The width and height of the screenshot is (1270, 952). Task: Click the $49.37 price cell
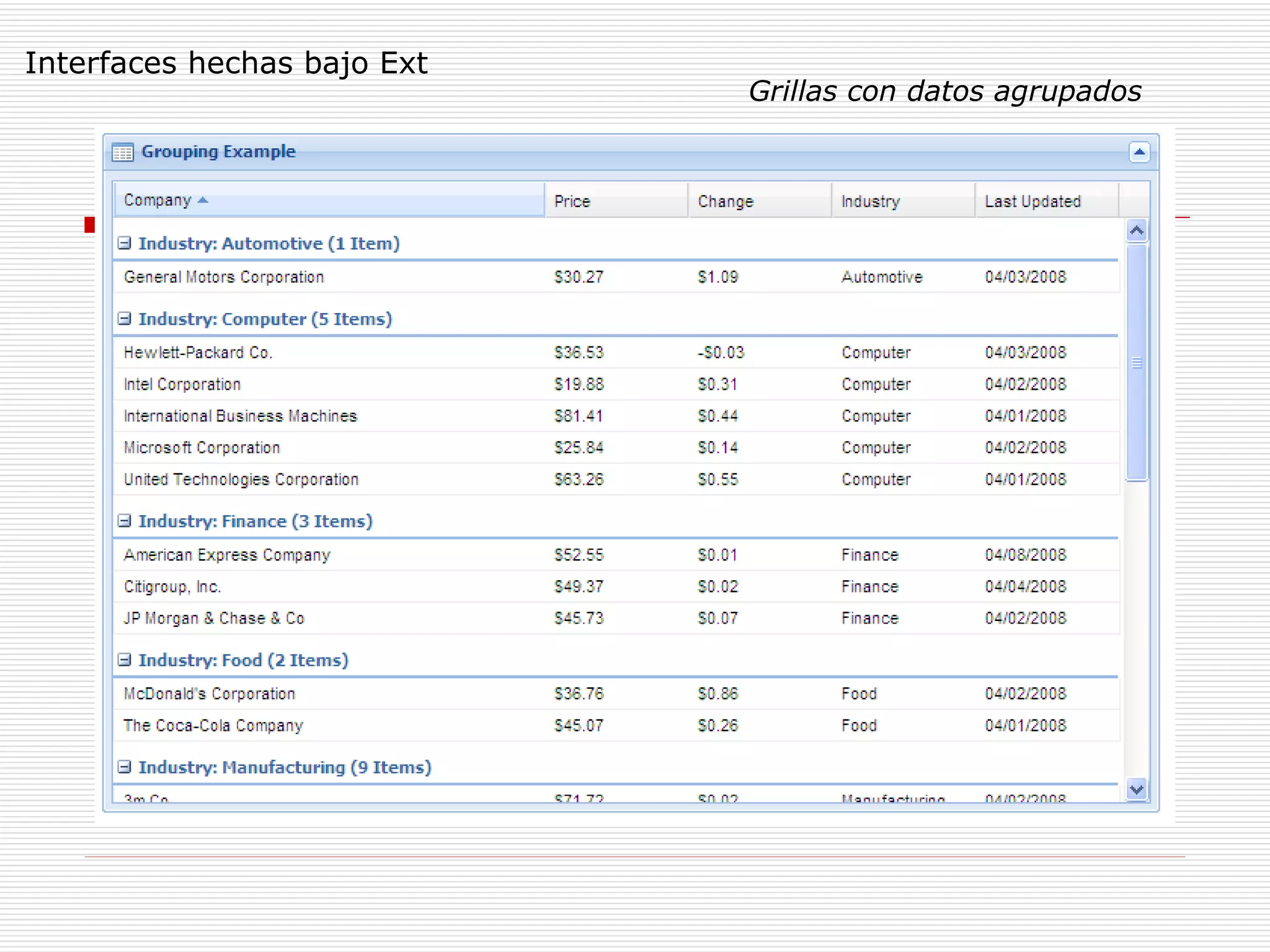click(x=579, y=586)
